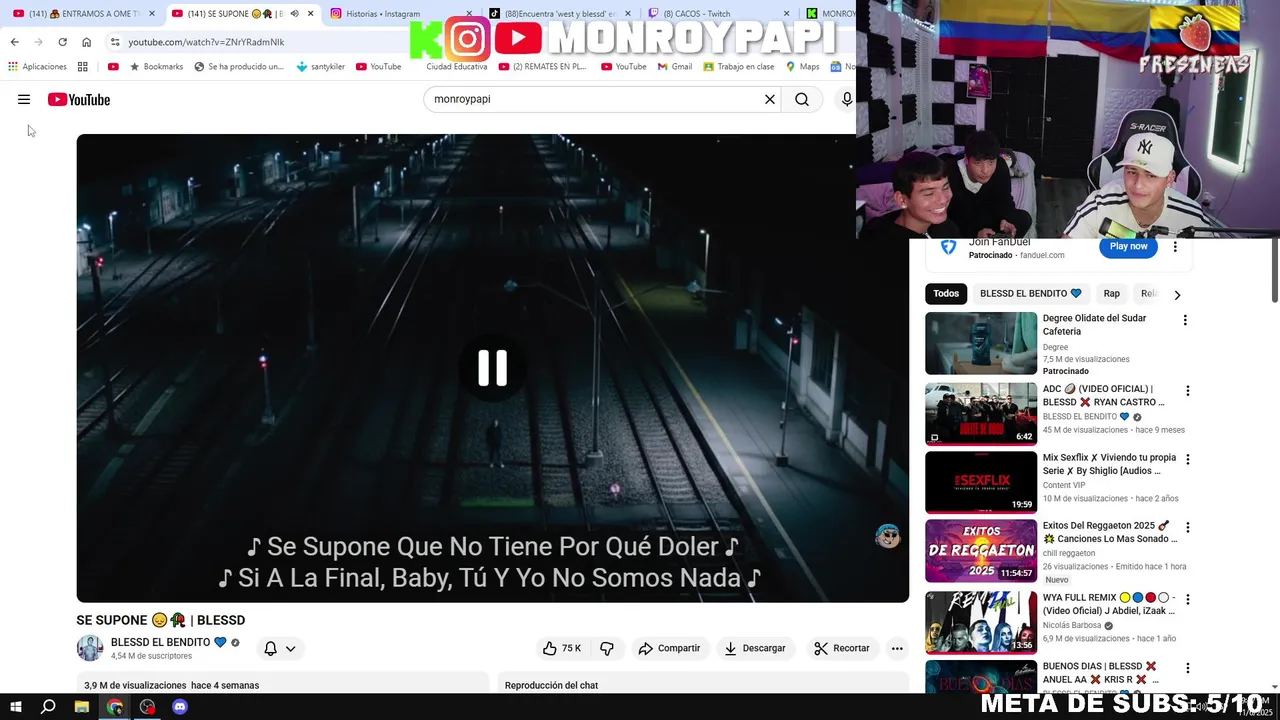The height and width of the screenshot is (720, 1280).
Task: Open the Gmail bookmark
Action: click(x=675, y=67)
